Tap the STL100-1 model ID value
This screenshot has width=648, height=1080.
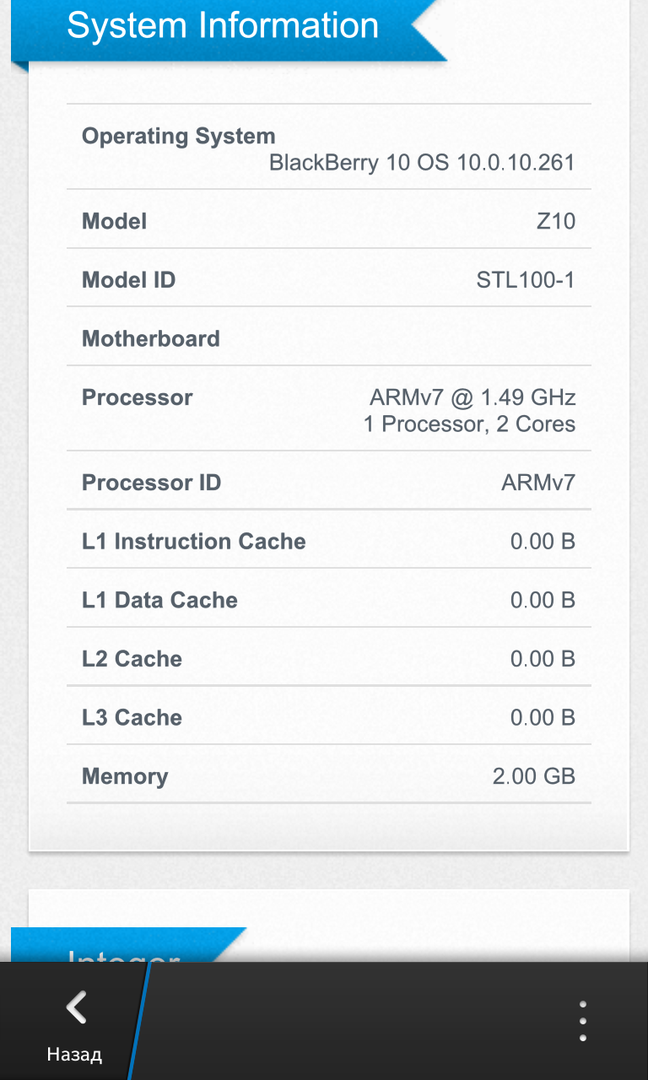pos(525,280)
